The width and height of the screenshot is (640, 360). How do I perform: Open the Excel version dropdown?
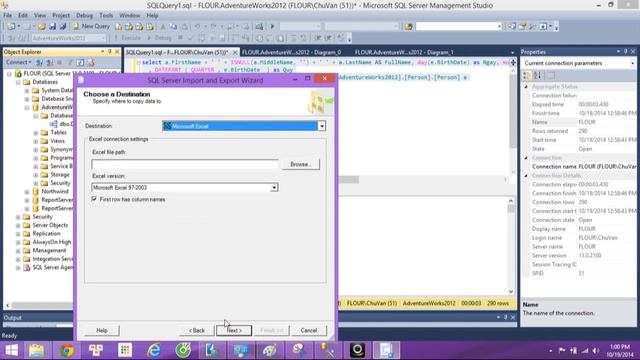[x=274, y=187]
